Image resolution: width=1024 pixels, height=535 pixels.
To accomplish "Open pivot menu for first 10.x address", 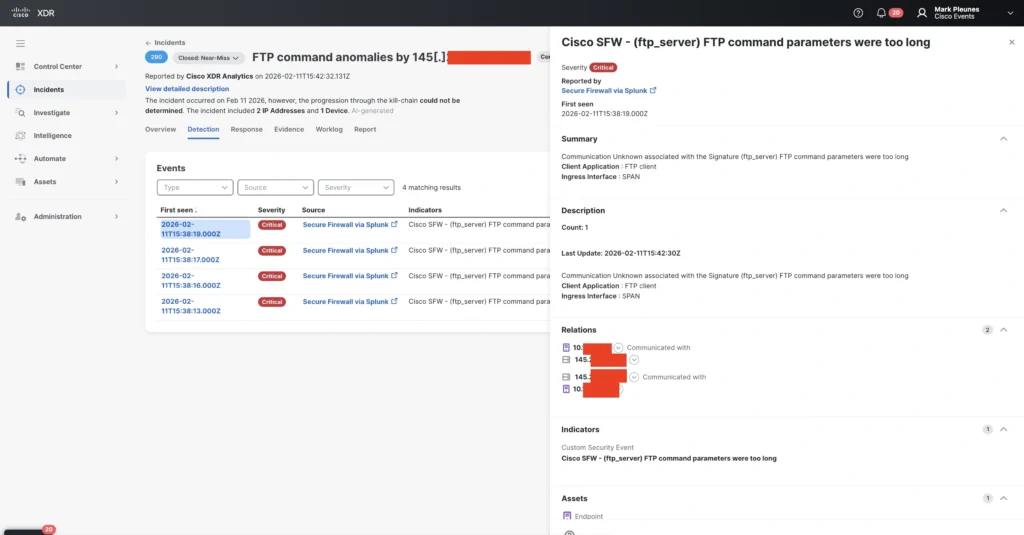I will [618, 348].
